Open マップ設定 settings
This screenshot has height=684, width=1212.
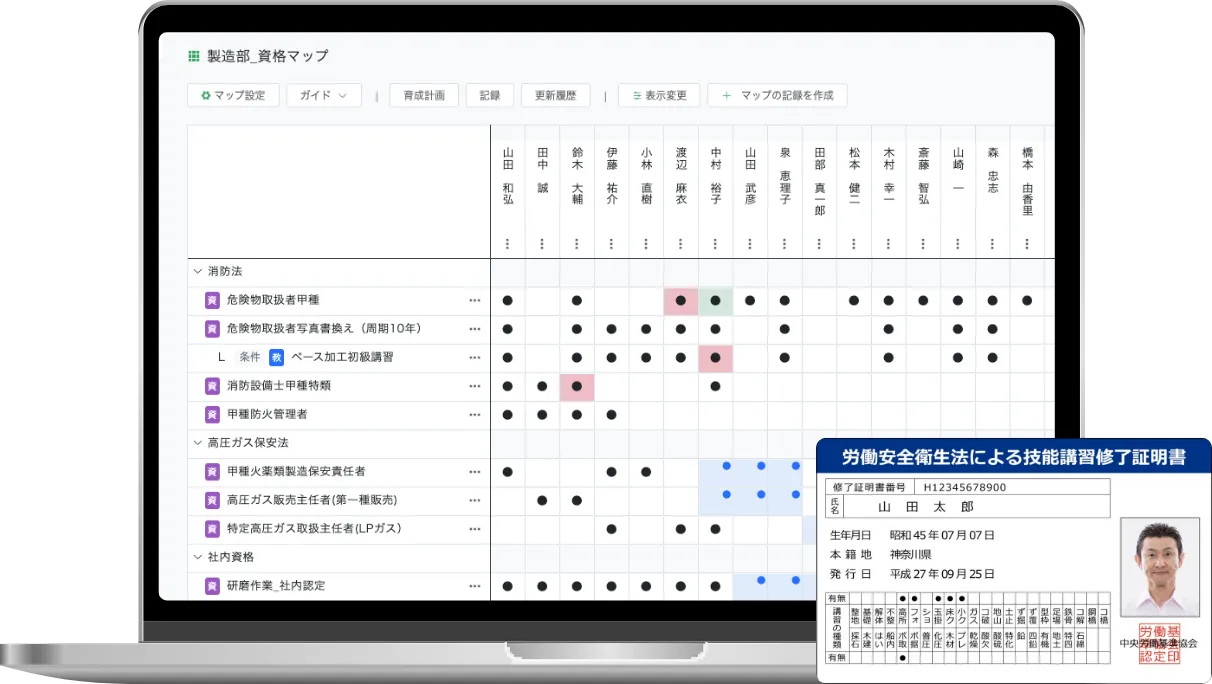click(233, 96)
